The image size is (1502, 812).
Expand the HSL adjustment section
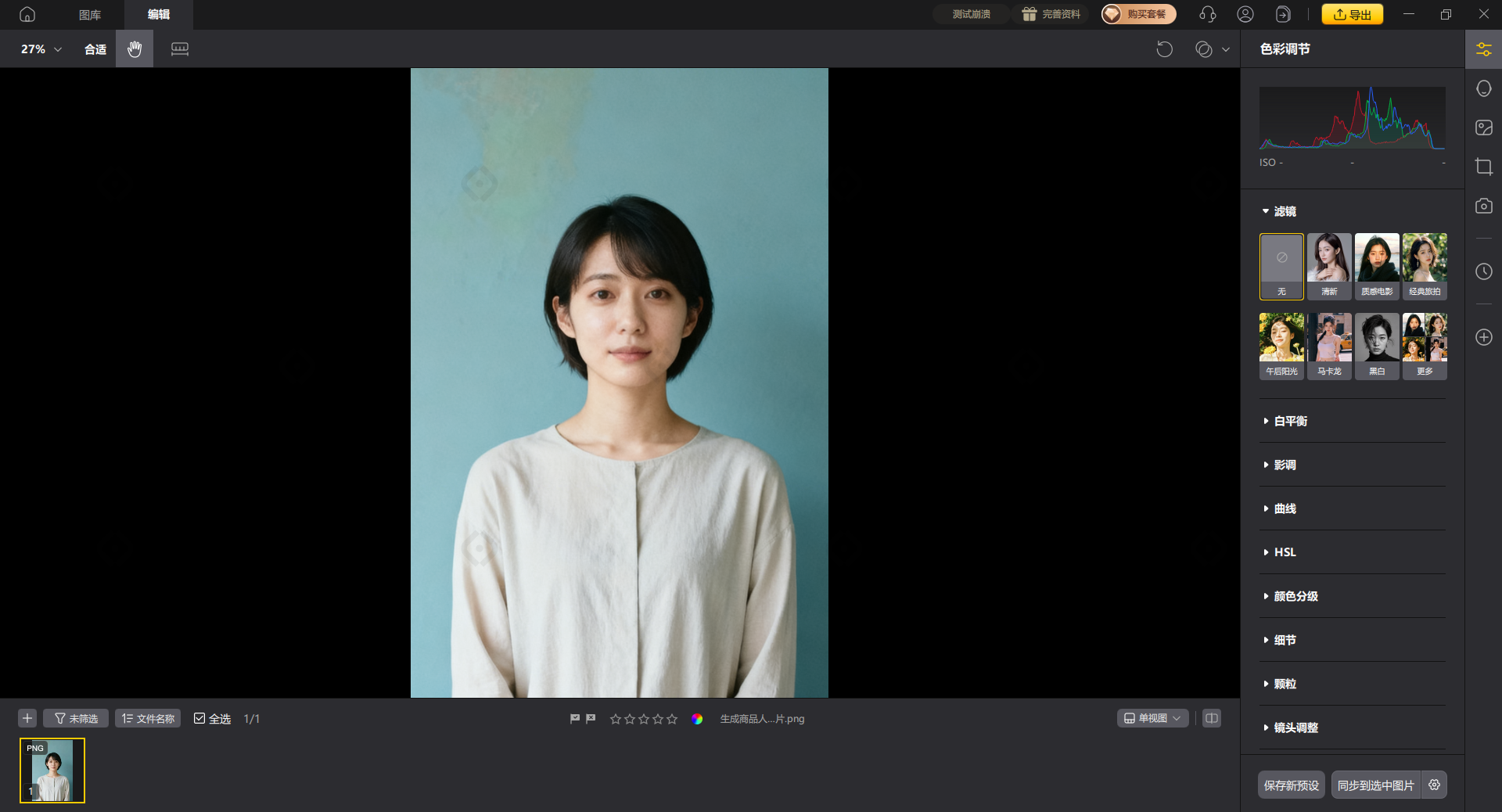1285,552
